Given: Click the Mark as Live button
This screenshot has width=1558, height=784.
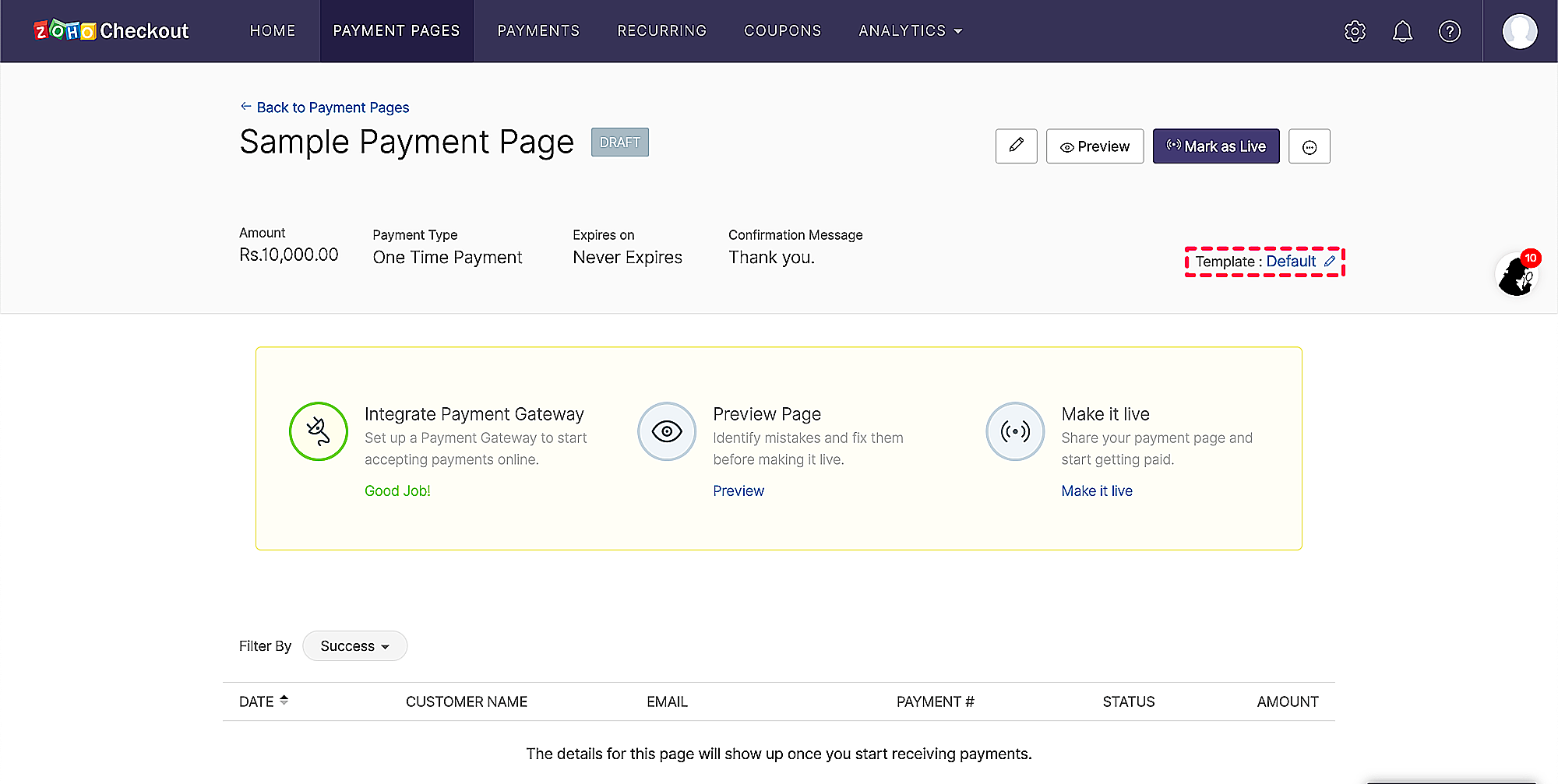Looking at the screenshot, I should pyautogui.click(x=1216, y=146).
